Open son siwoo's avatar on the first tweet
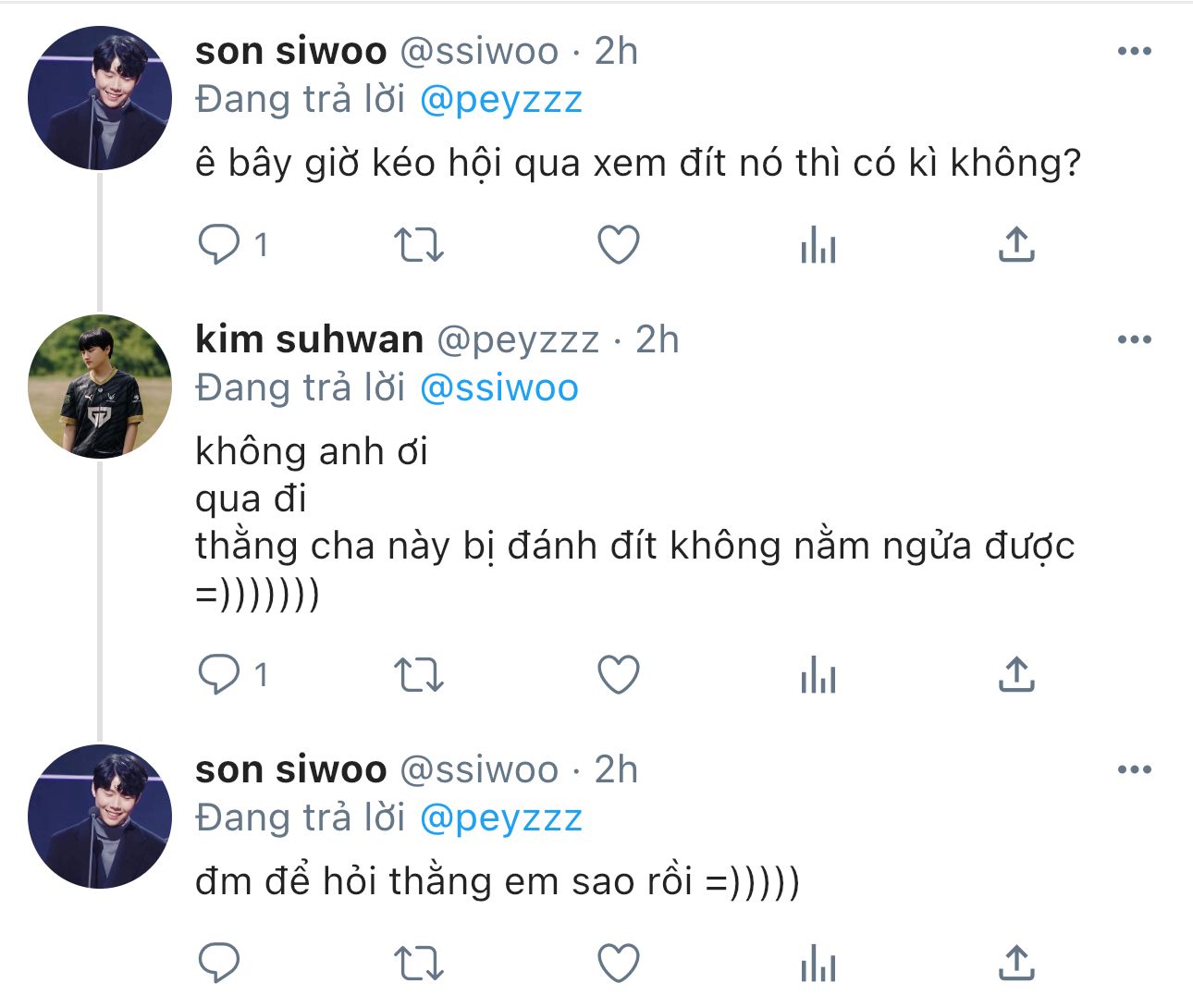 [x=100, y=98]
